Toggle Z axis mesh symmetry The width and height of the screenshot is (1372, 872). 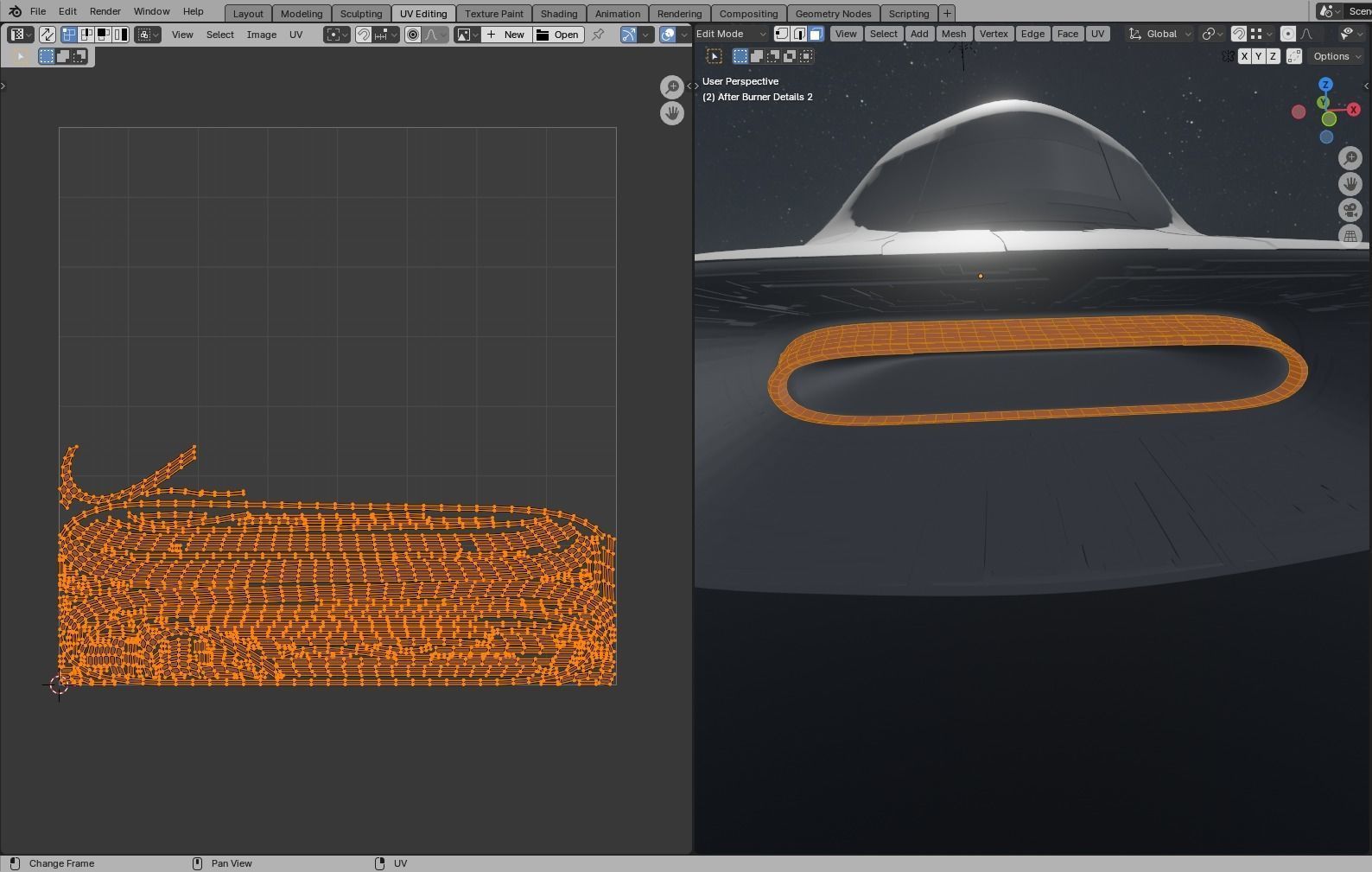[x=1273, y=56]
